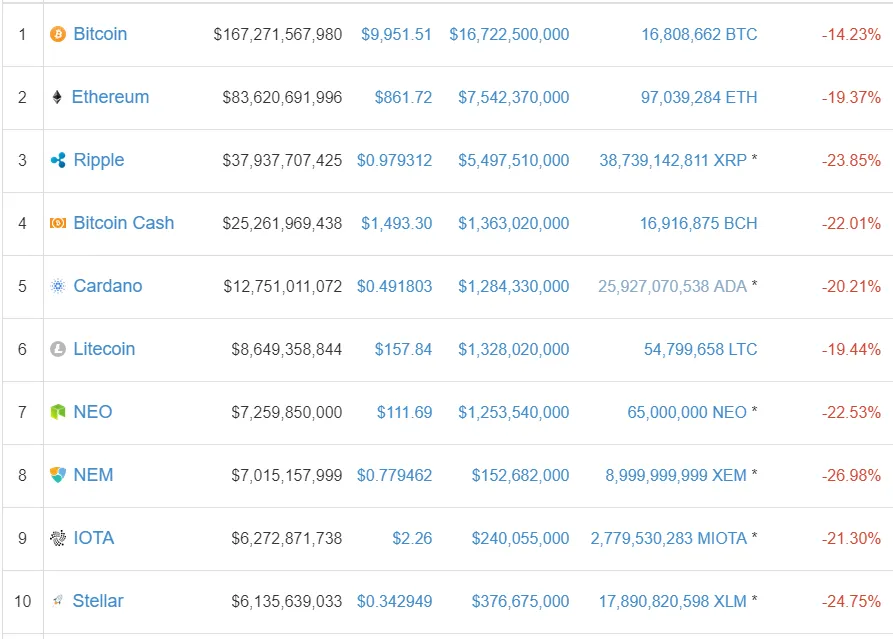Click Bitcoin Cash price $1,493.30
Viewport: 893px width, 639px height.
(x=396, y=224)
